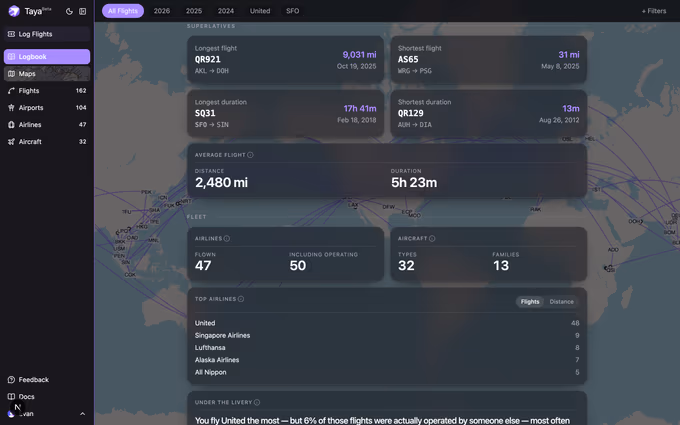Open Feedback link
The image size is (680, 425).
pyautogui.click(x=47, y=379)
